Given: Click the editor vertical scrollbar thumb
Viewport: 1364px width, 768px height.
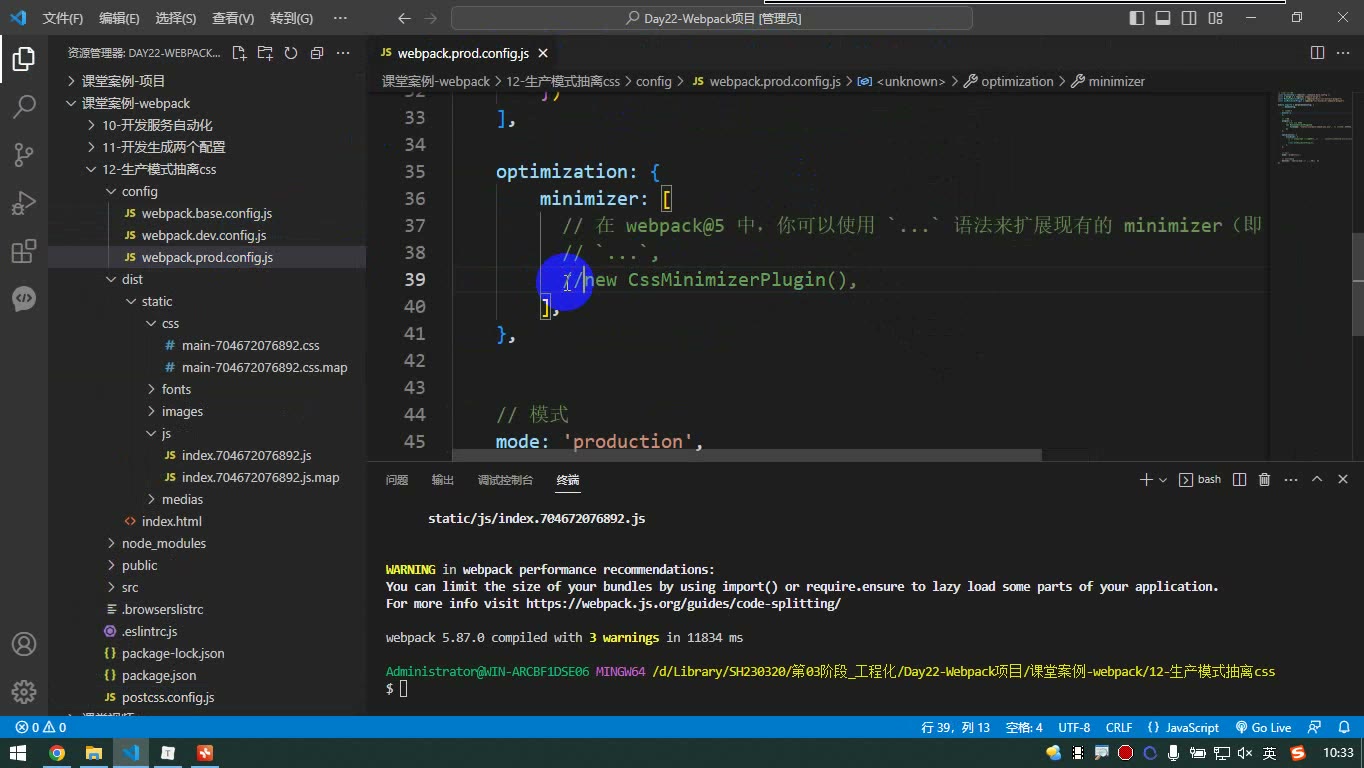Looking at the screenshot, I should pos(1357,284).
